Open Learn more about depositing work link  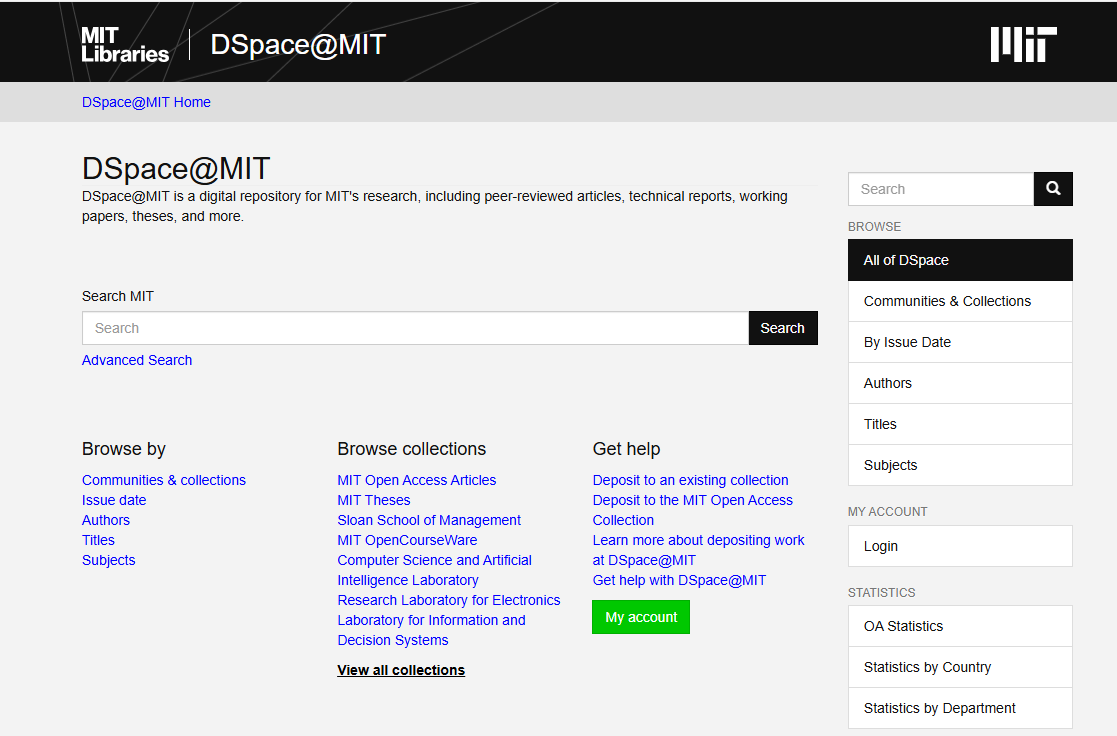[698, 550]
